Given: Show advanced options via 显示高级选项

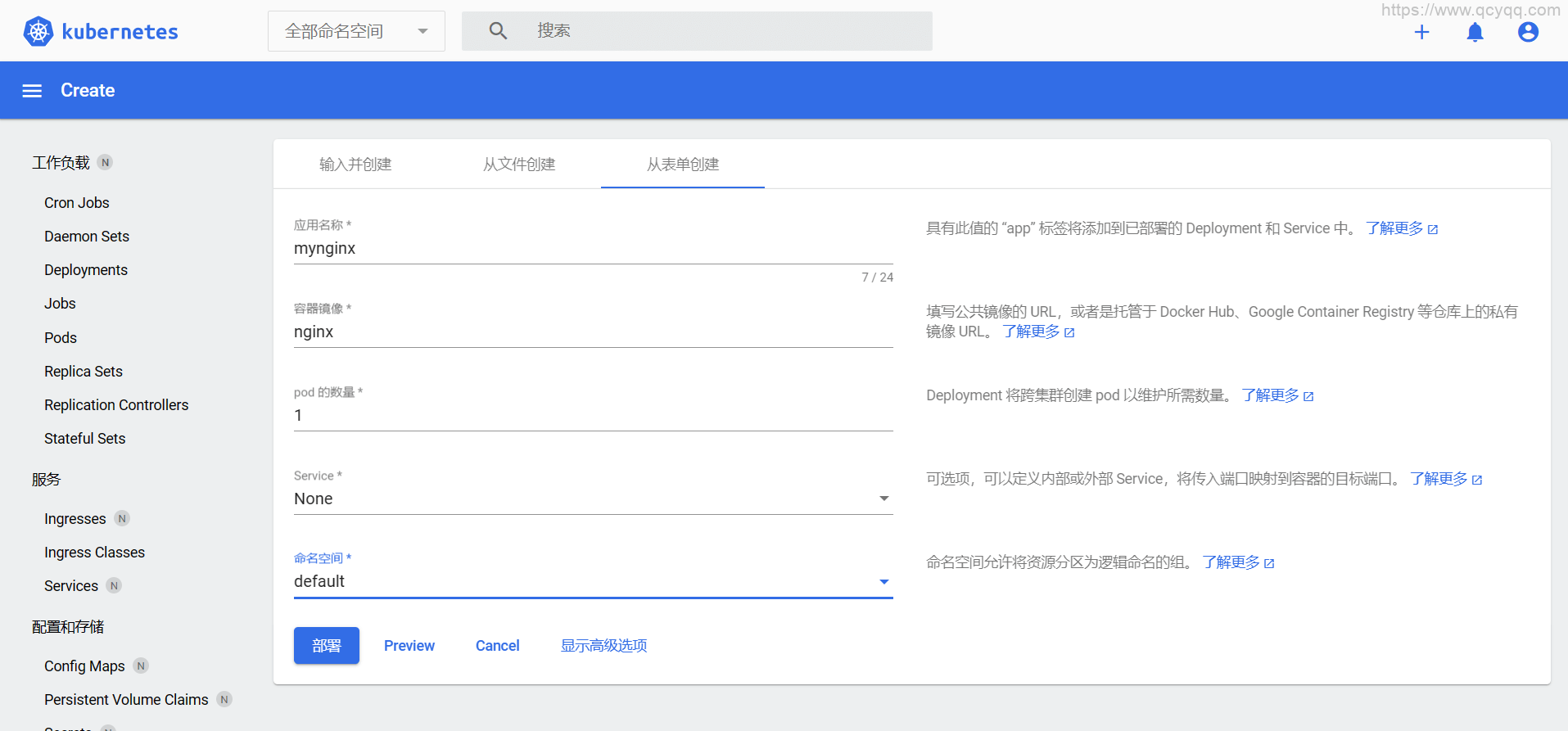Looking at the screenshot, I should click(x=603, y=646).
